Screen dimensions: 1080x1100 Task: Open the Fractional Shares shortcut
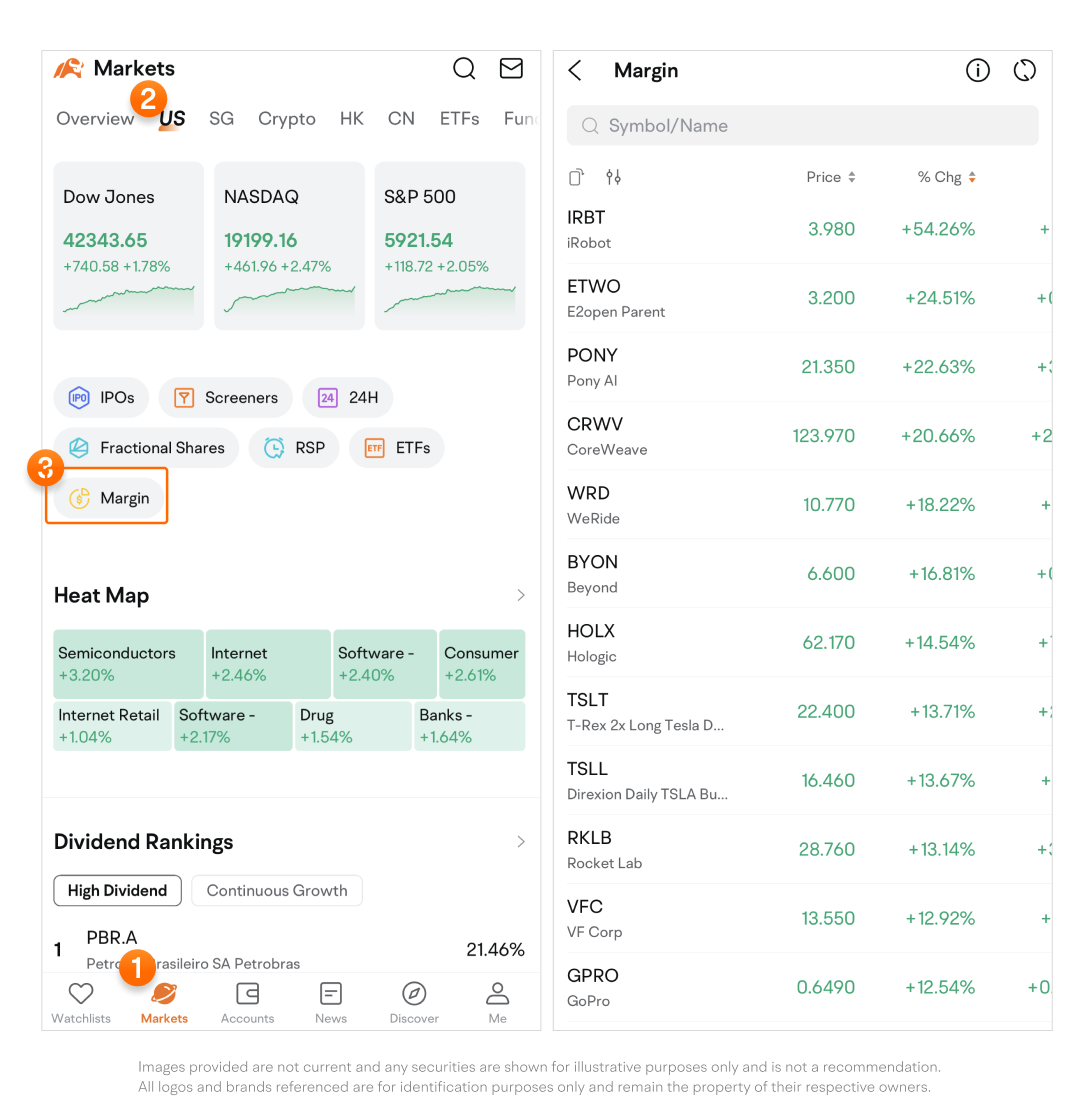click(146, 448)
